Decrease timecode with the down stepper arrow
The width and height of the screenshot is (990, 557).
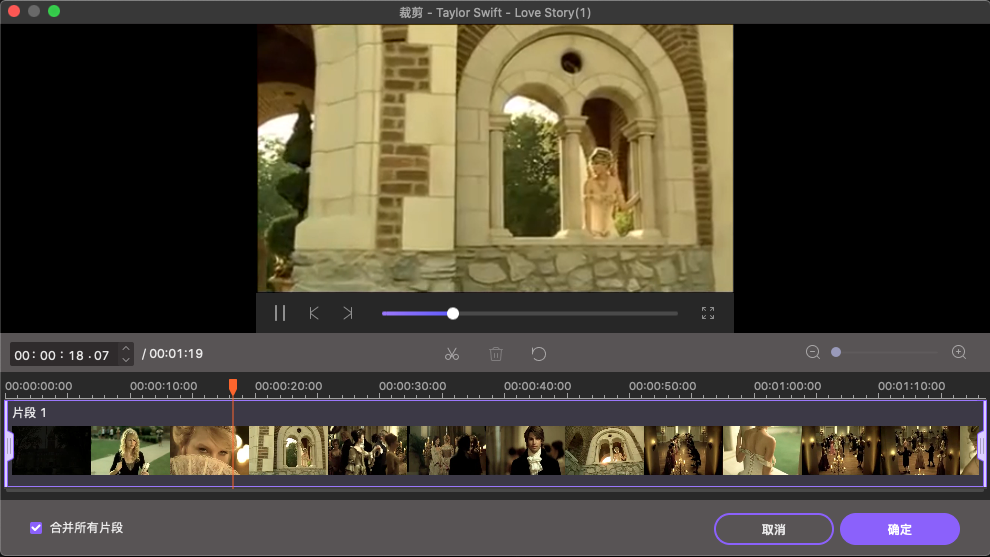point(126,360)
